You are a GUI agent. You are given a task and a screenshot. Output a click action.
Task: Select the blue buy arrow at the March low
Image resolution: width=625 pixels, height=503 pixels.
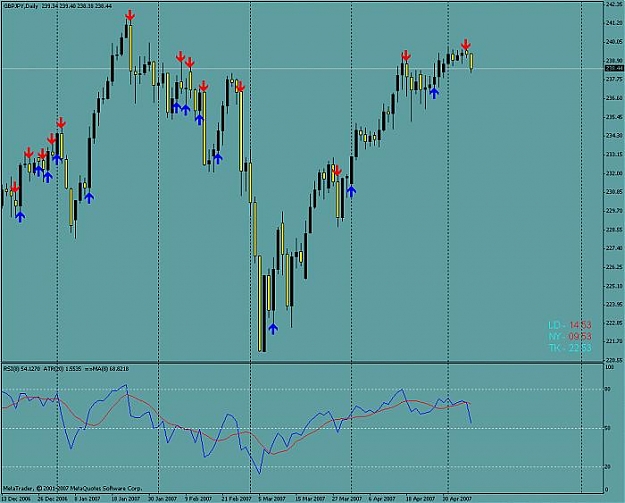(273, 328)
